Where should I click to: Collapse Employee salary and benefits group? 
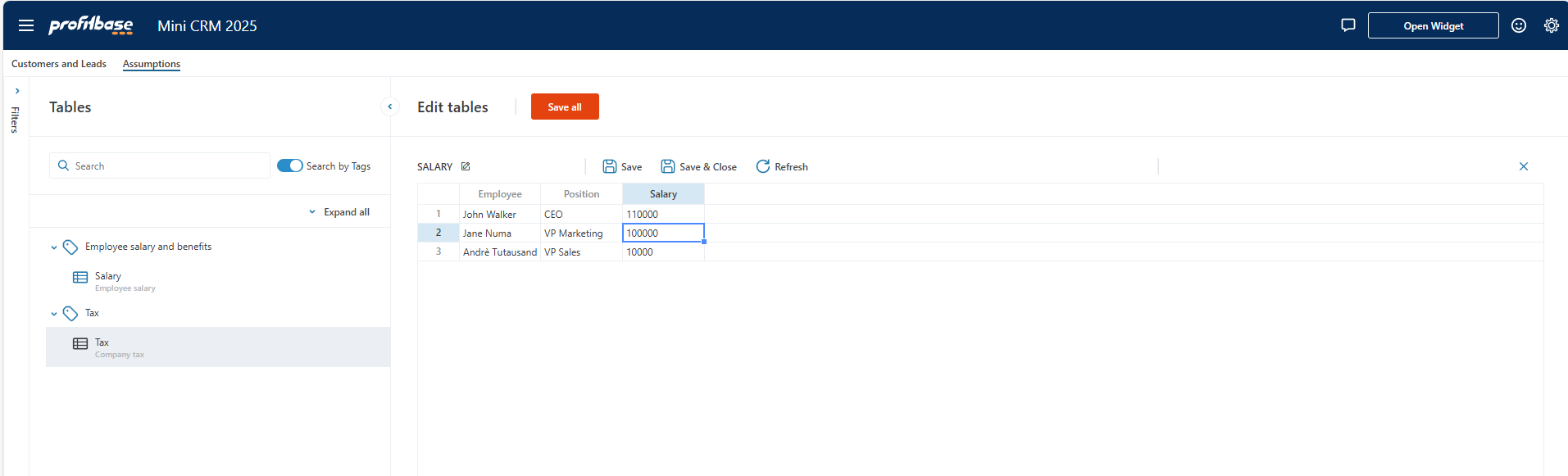coord(54,247)
